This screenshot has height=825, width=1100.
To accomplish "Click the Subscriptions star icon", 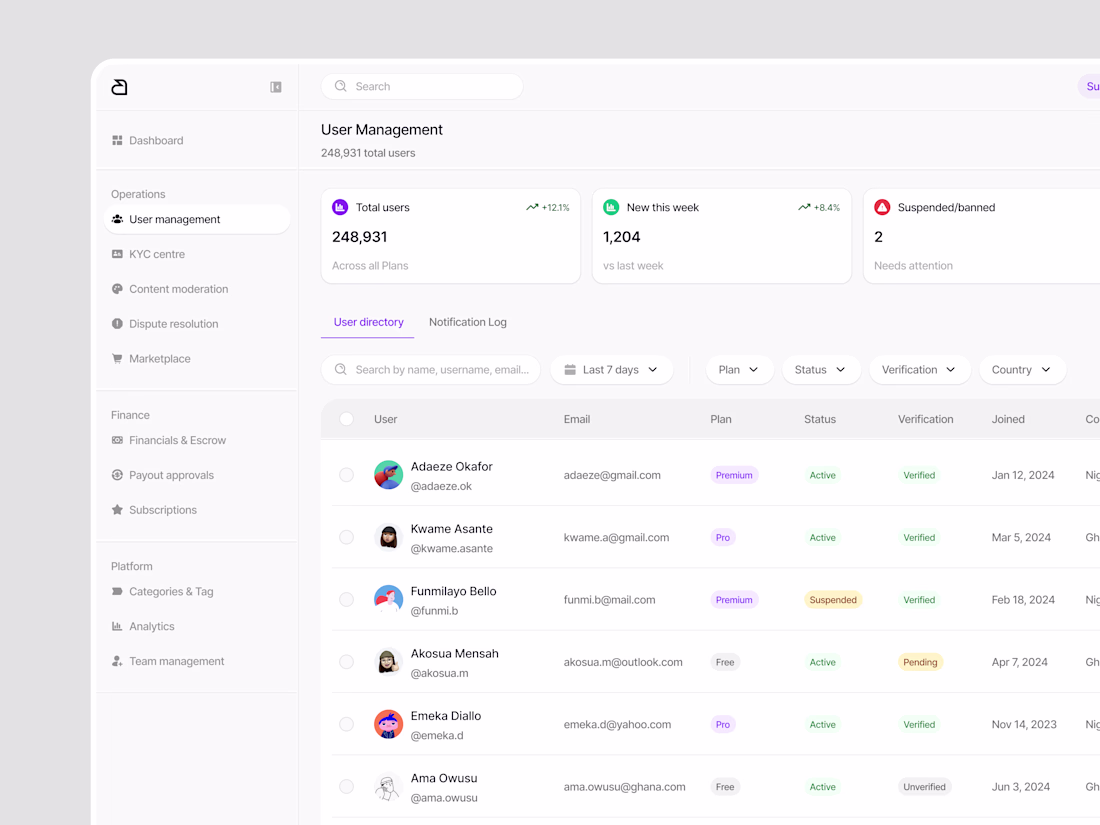I will pyautogui.click(x=117, y=510).
